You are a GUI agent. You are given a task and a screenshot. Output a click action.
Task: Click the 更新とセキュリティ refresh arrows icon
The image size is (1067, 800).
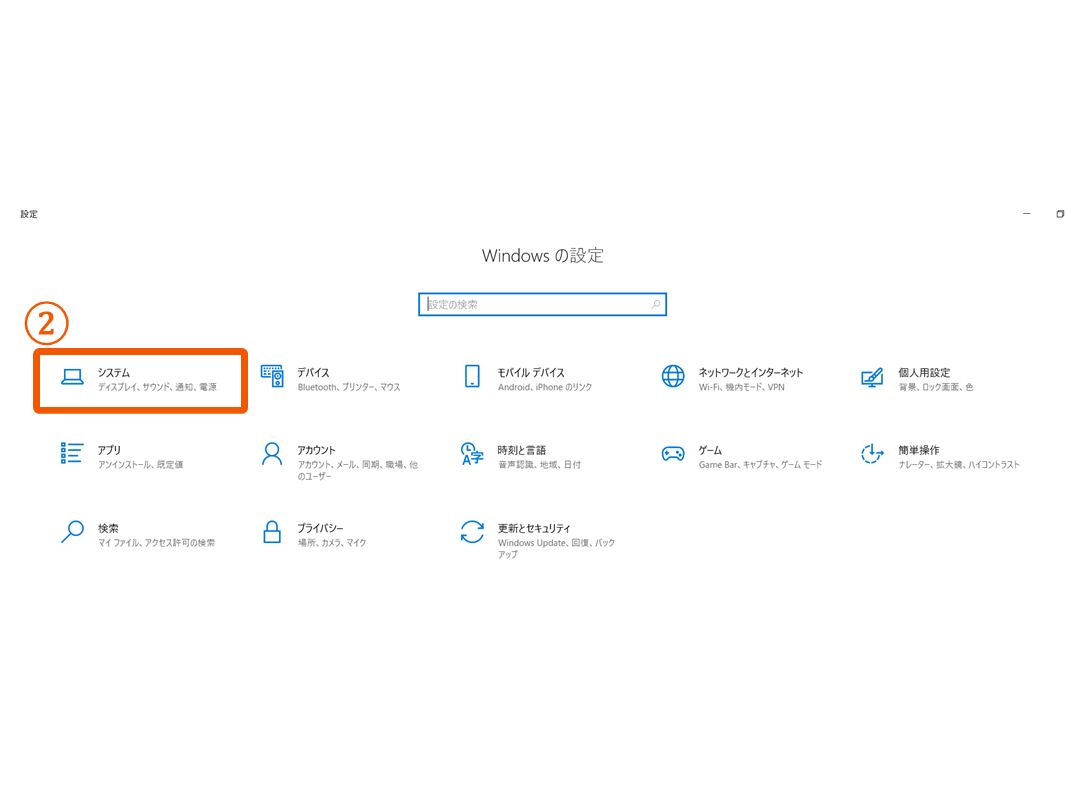(x=472, y=532)
